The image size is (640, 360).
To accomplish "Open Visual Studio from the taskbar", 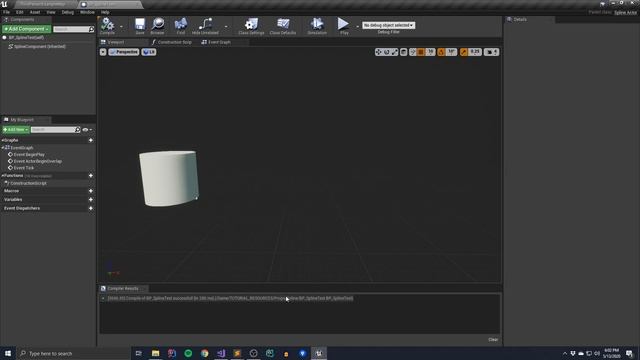I will pyautogui.click(x=221, y=353).
